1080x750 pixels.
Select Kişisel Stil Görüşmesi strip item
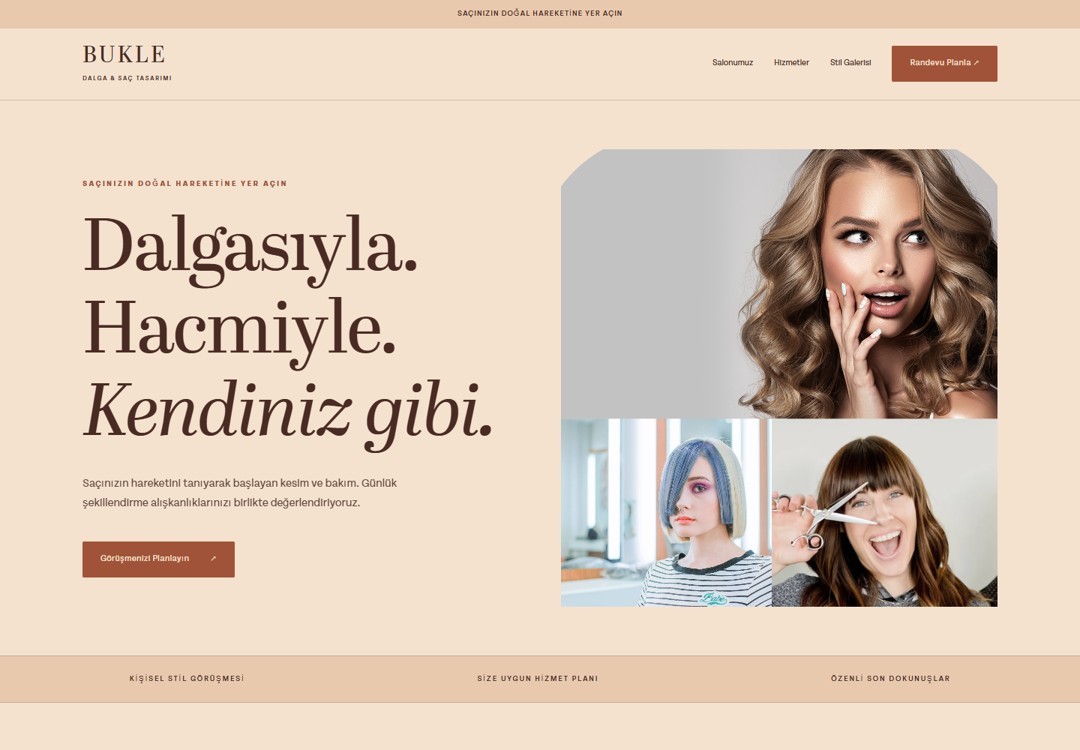[x=187, y=678]
